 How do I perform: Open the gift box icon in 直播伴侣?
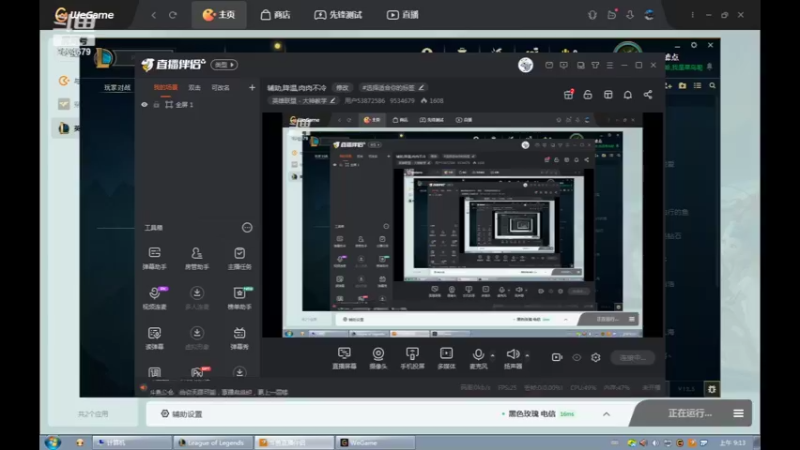click(x=568, y=95)
